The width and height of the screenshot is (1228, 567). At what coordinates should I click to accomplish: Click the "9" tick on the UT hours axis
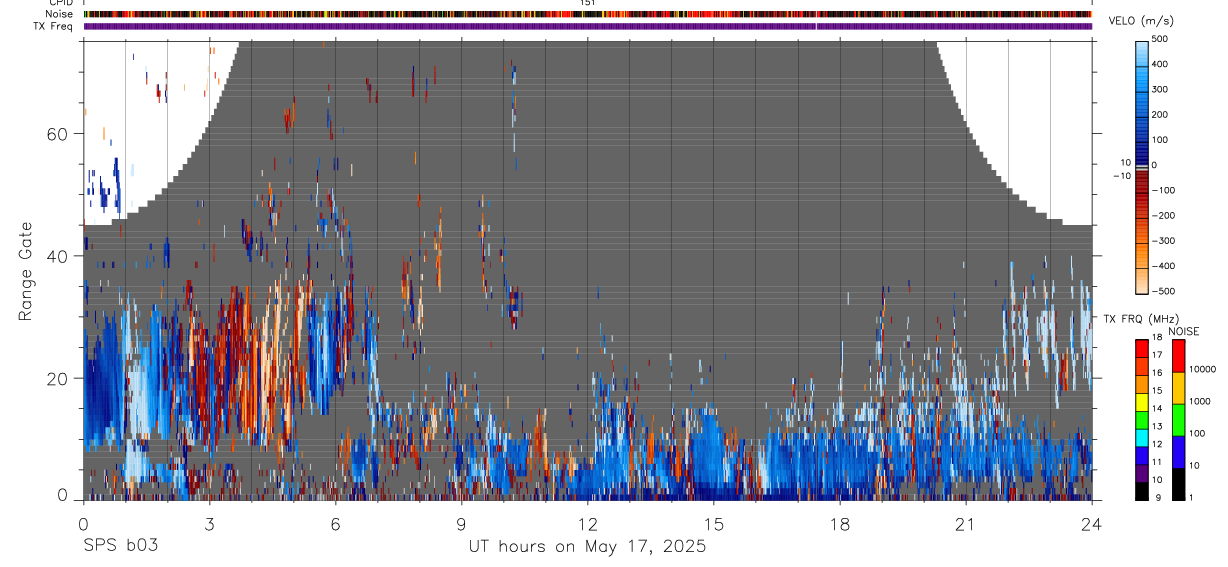[461, 523]
